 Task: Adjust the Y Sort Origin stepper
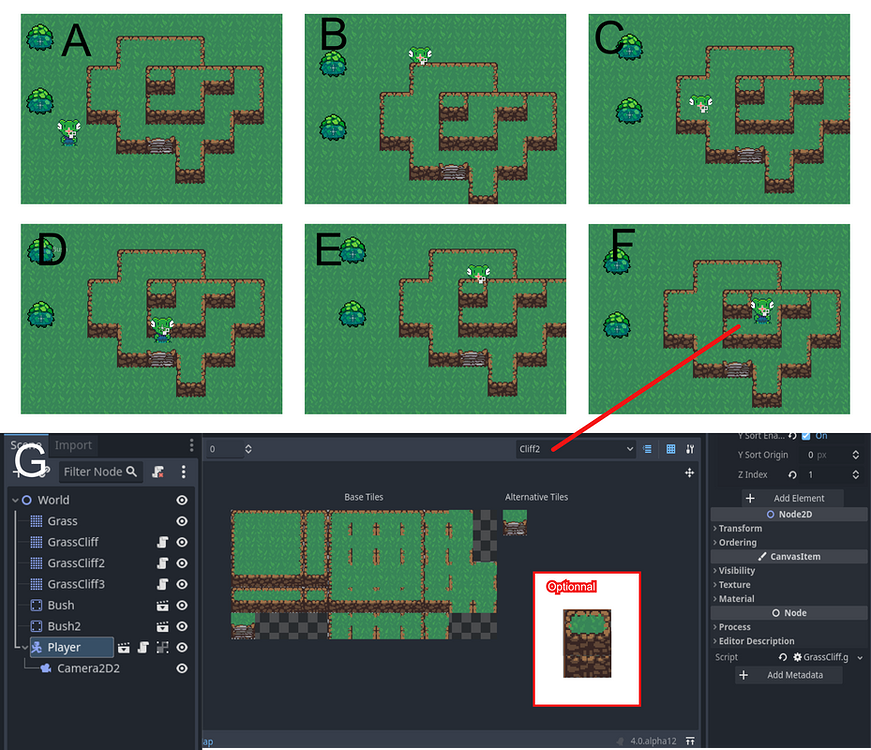coord(855,455)
